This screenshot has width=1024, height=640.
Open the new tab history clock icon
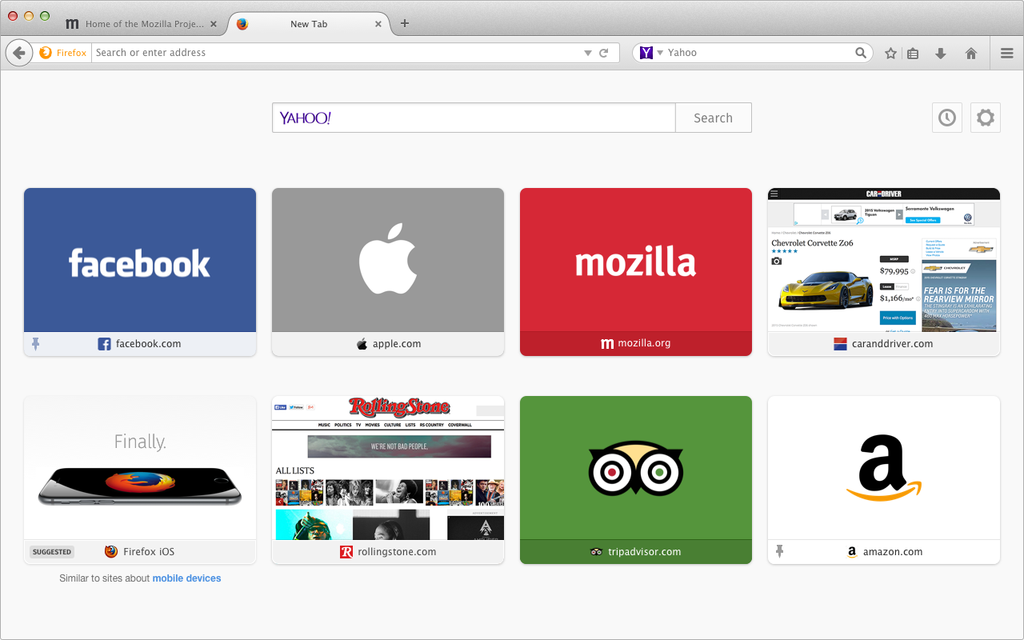coord(947,118)
